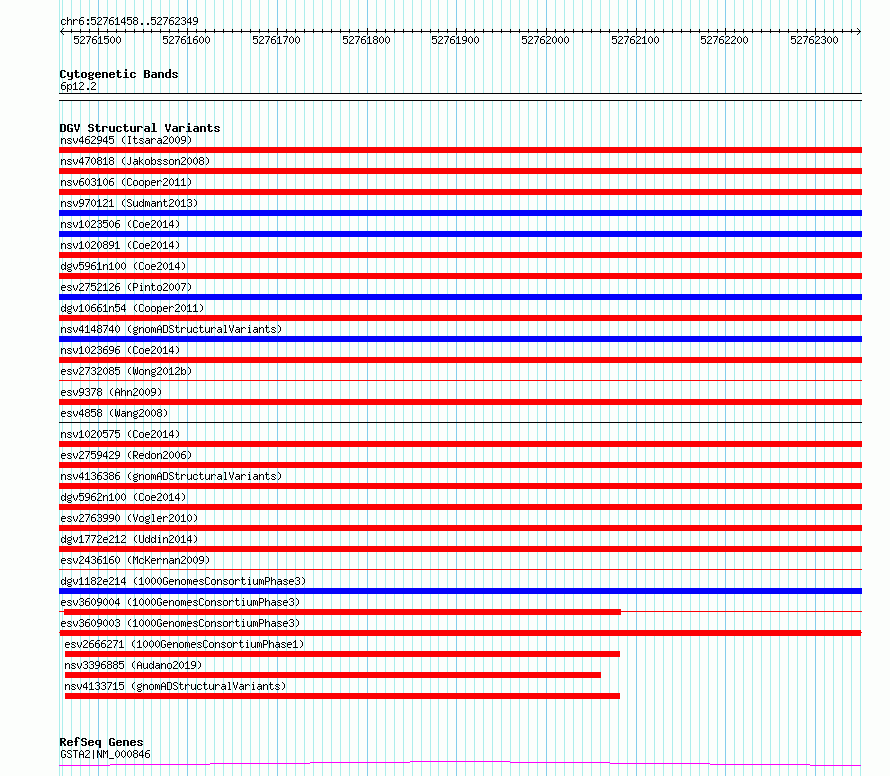
Task: Open the nsv1020575 (Coe2014) label
Action: click(120, 434)
